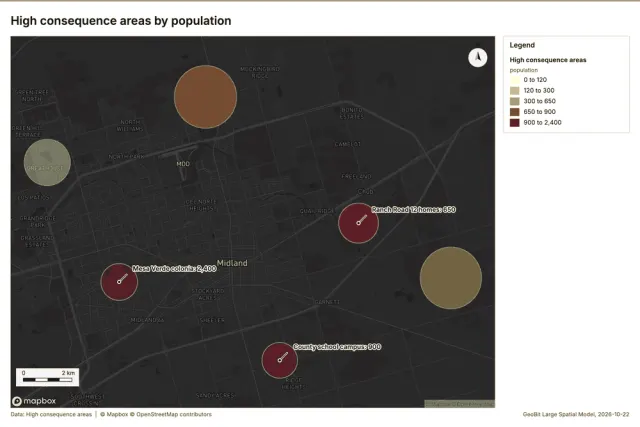Click the Sandy Acres label
The image size is (640, 427).
pyautogui.click(x=215, y=395)
